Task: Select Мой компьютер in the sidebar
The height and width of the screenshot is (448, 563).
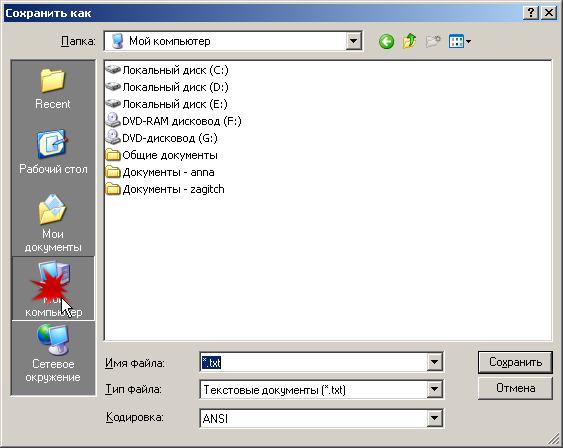Action: [53, 288]
